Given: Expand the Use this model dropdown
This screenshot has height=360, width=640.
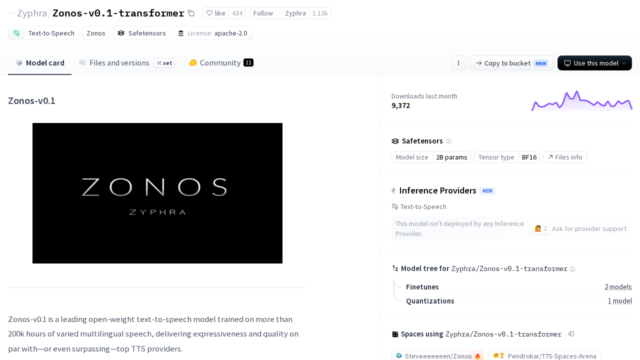Looking at the screenshot, I should (x=595, y=63).
